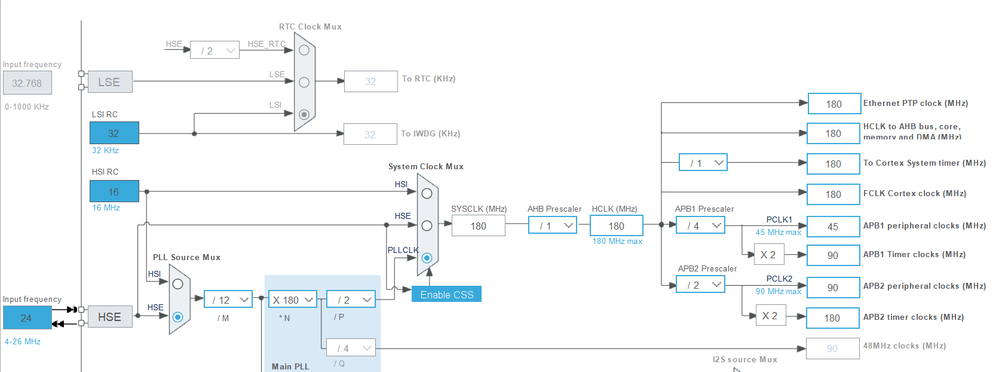This screenshot has height=372, width=999.
Task: Click the I2S source Mux label
Action: 745,359
